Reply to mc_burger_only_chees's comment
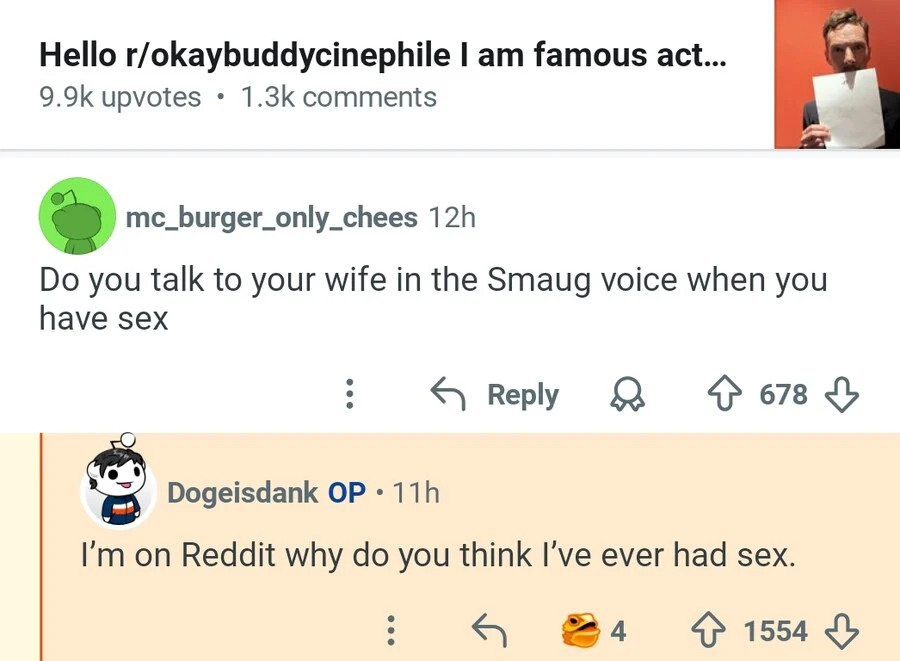900x661 pixels. [x=494, y=395]
